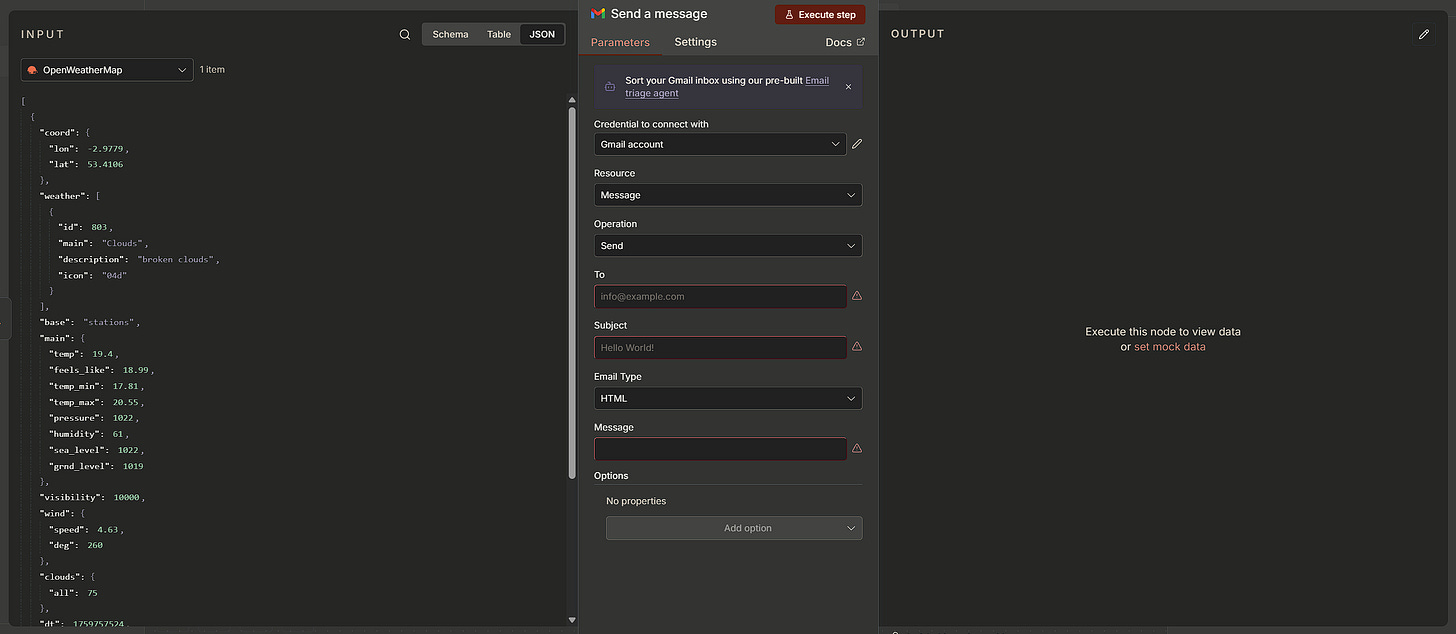Click the warning icon next to the Message field
This screenshot has width=1456, height=634.
pos(857,448)
